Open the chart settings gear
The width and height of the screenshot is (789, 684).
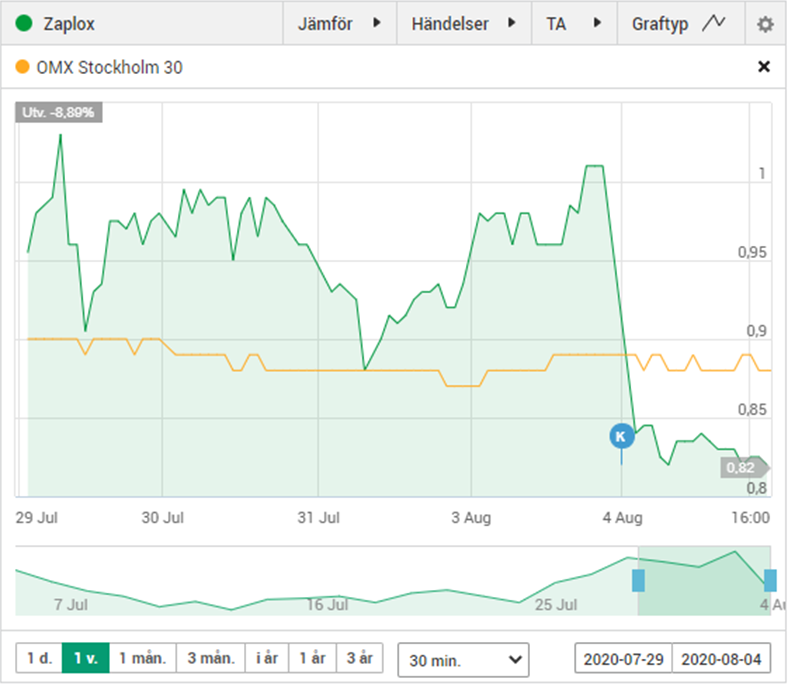point(765,24)
